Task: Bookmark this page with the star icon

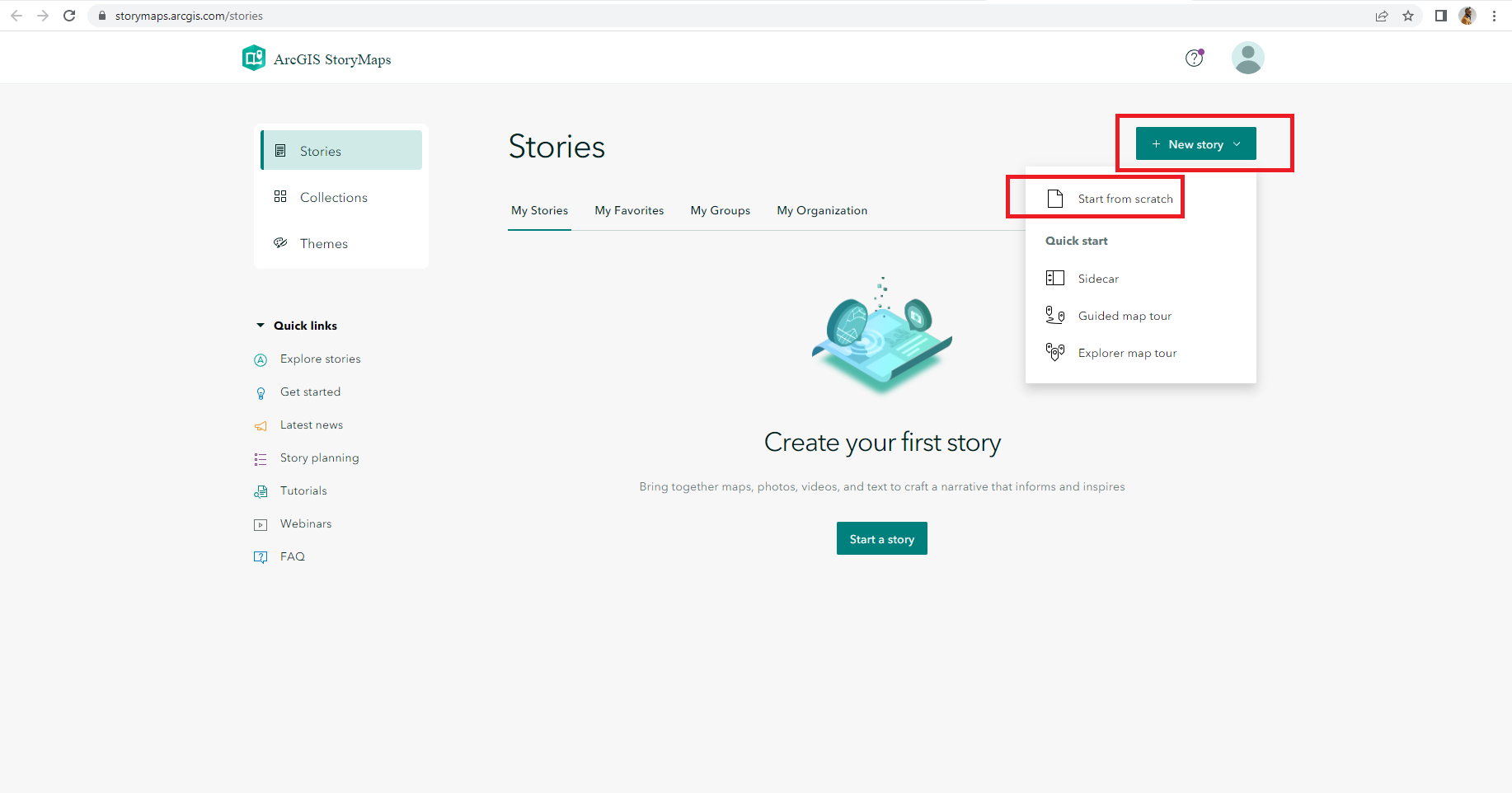Action: point(1408,16)
